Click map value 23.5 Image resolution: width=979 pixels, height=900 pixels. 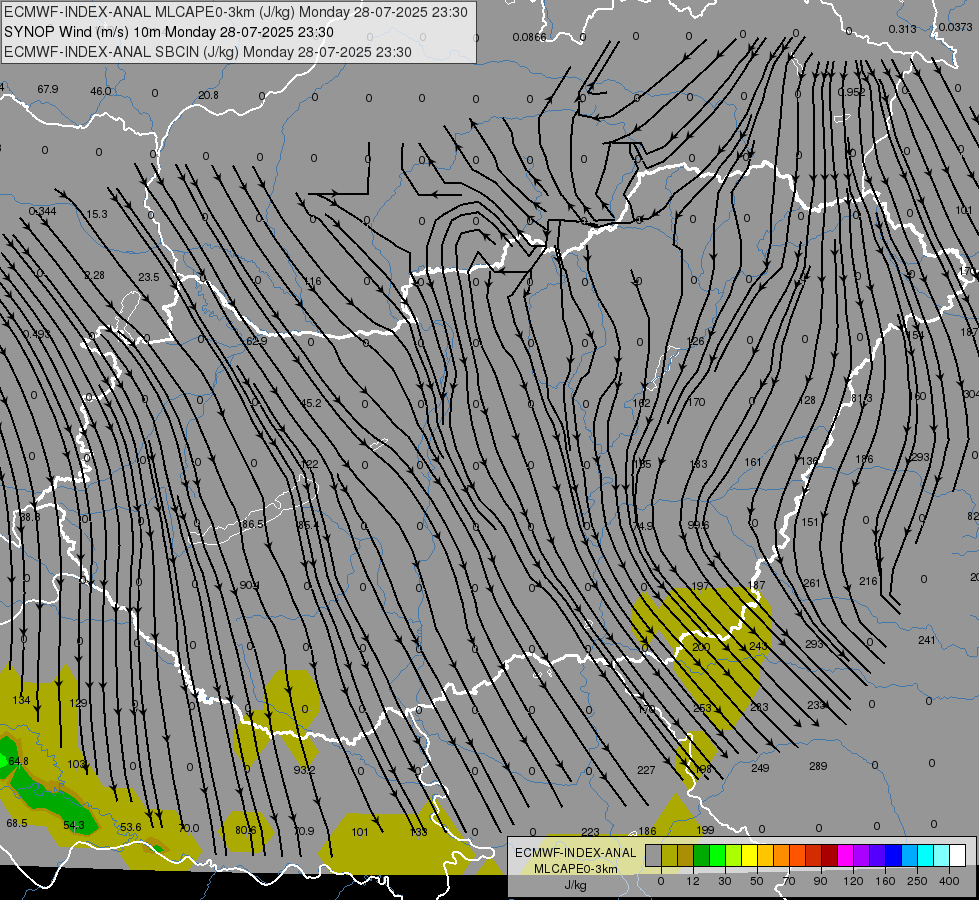click(149, 277)
